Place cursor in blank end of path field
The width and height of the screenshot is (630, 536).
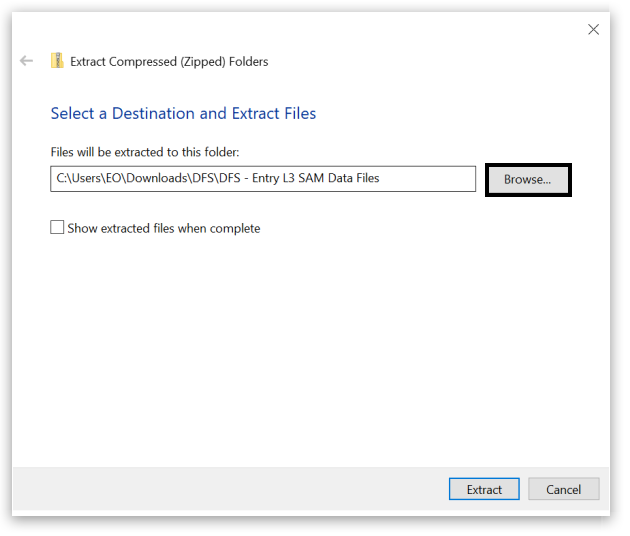click(x=430, y=179)
